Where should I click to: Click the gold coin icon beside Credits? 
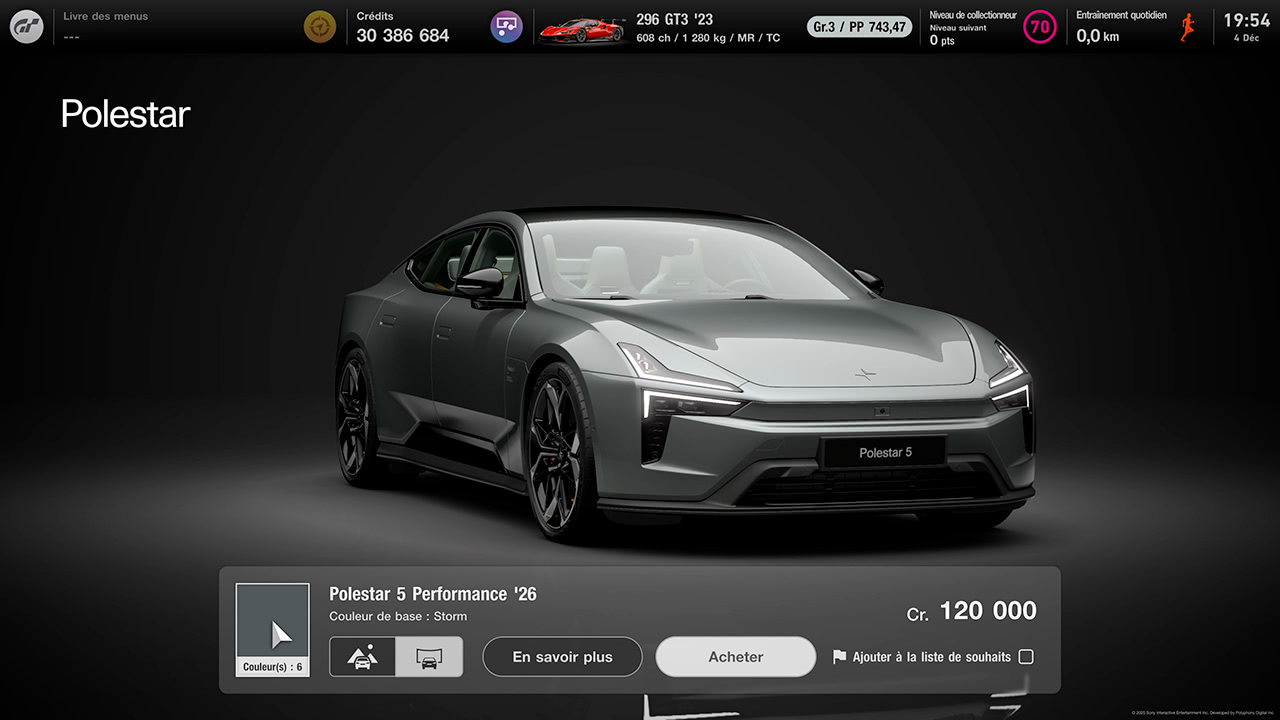pyautogui.click(x=319, y=26)
